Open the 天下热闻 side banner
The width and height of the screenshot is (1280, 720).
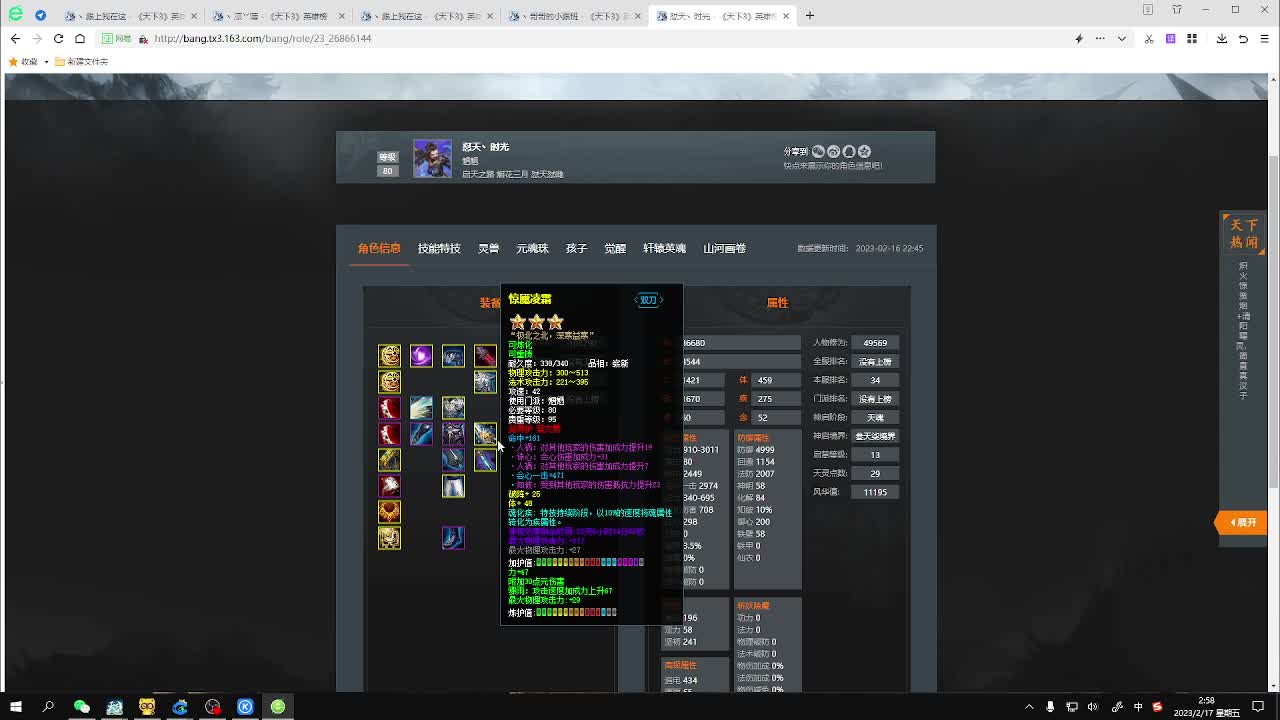click(x=1244, y=233)
